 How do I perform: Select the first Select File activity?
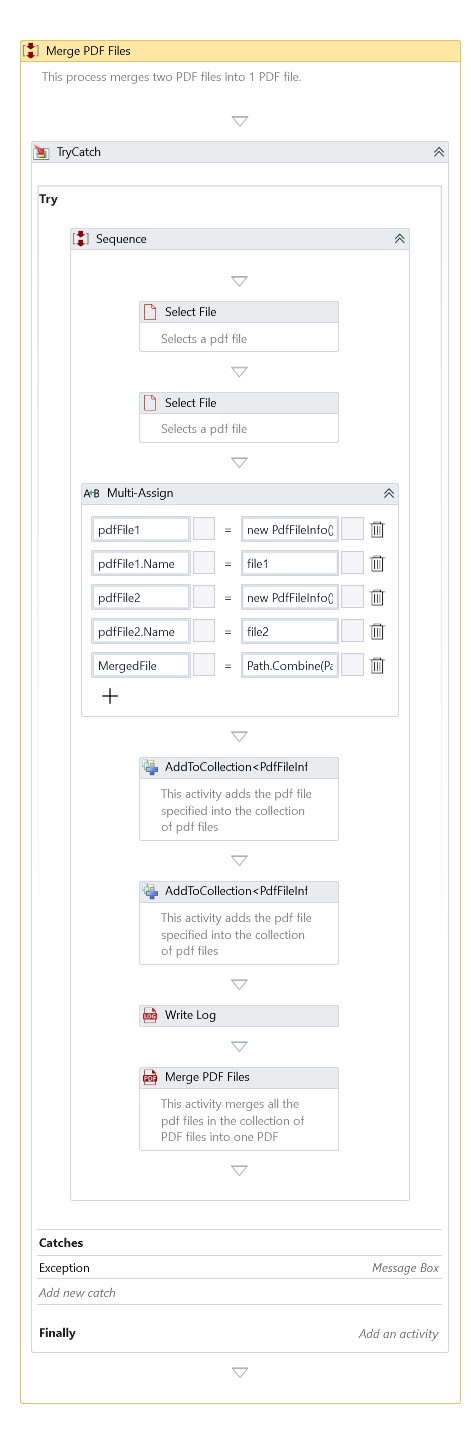pos(239,326)
